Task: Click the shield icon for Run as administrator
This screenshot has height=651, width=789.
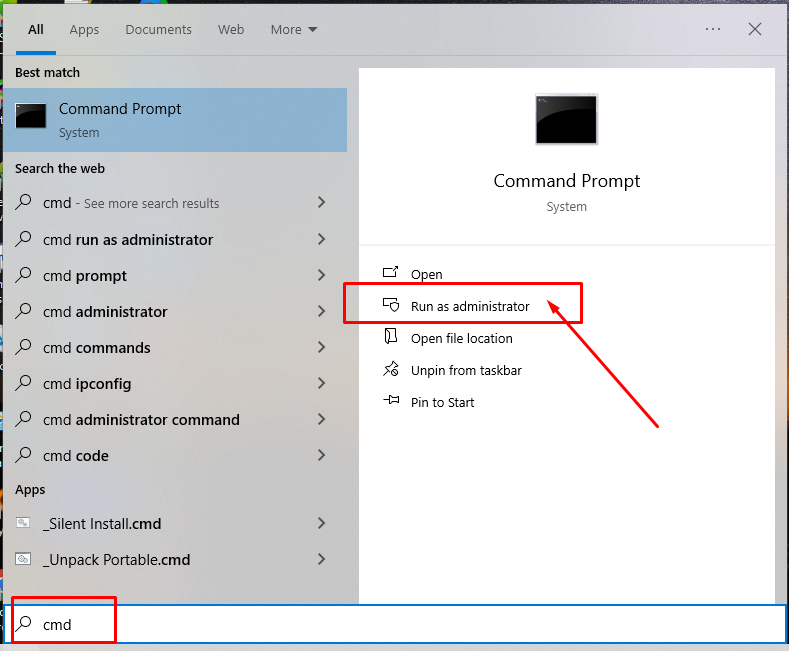Action: 391,306
